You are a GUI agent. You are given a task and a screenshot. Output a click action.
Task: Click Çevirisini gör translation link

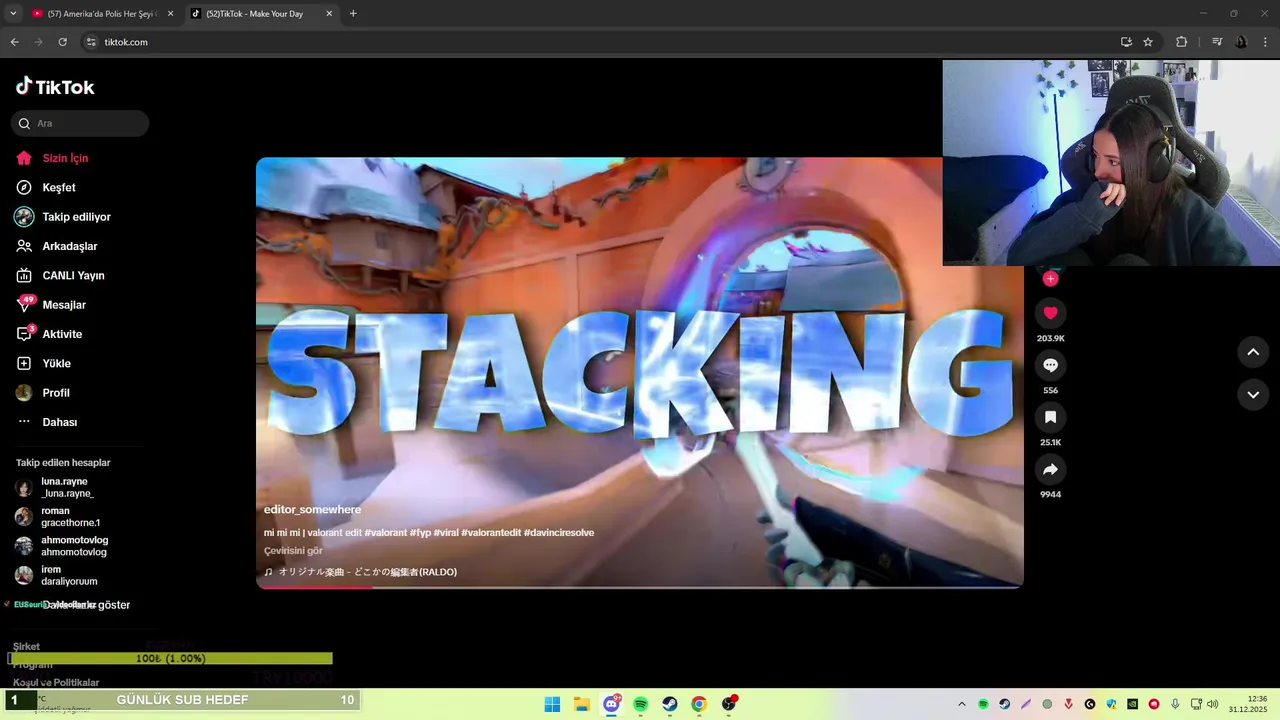[x=293, y=551]
